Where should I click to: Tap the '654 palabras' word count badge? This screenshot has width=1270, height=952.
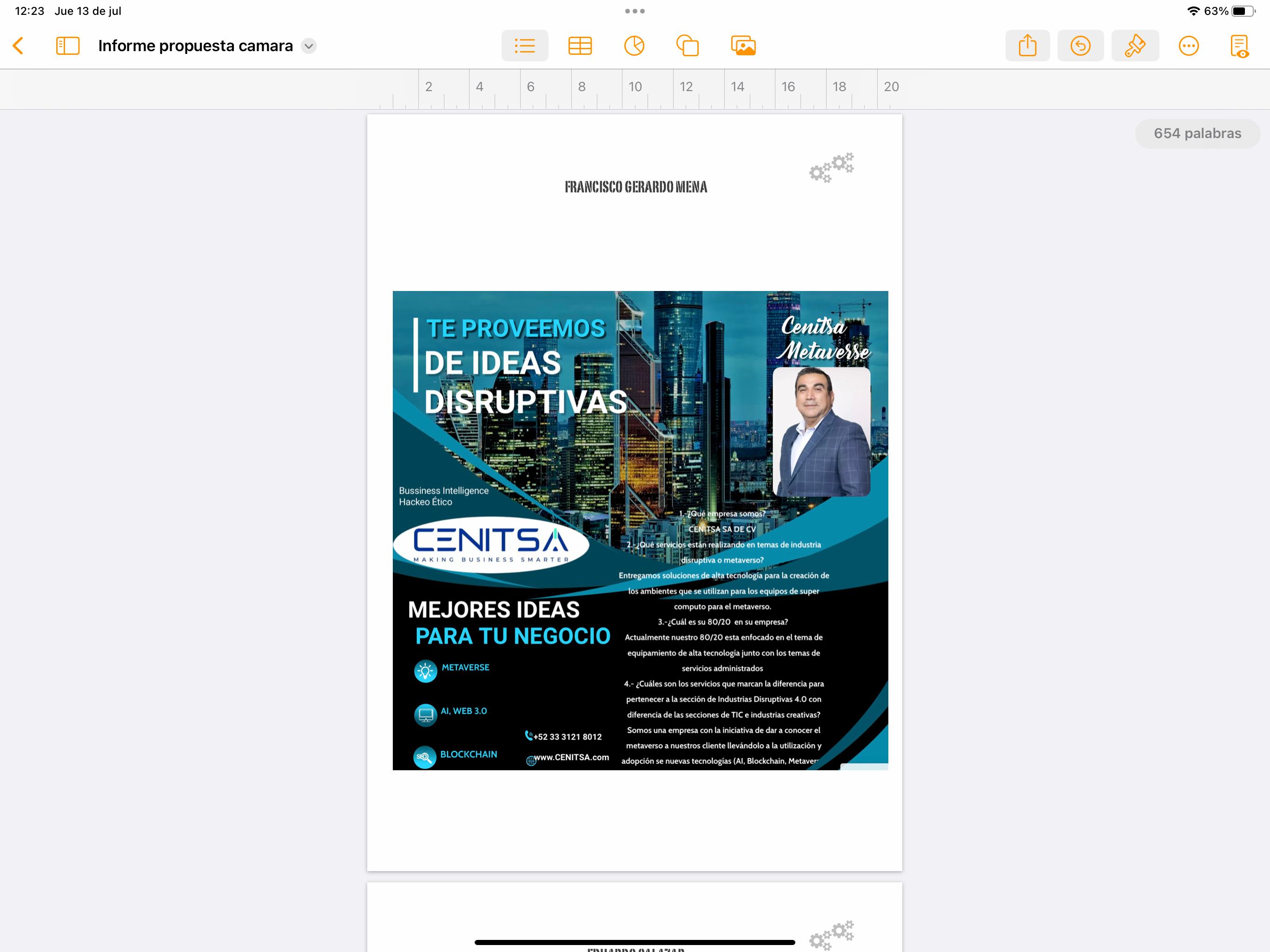(1197, 134)
